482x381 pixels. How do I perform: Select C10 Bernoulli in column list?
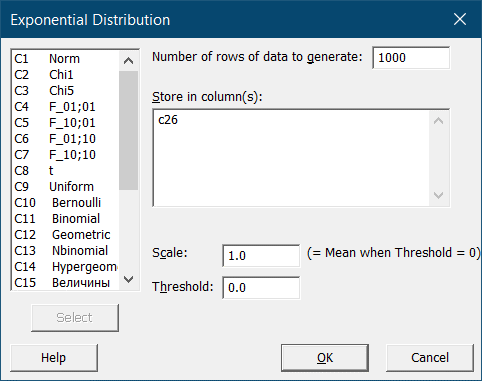(65, 203)
